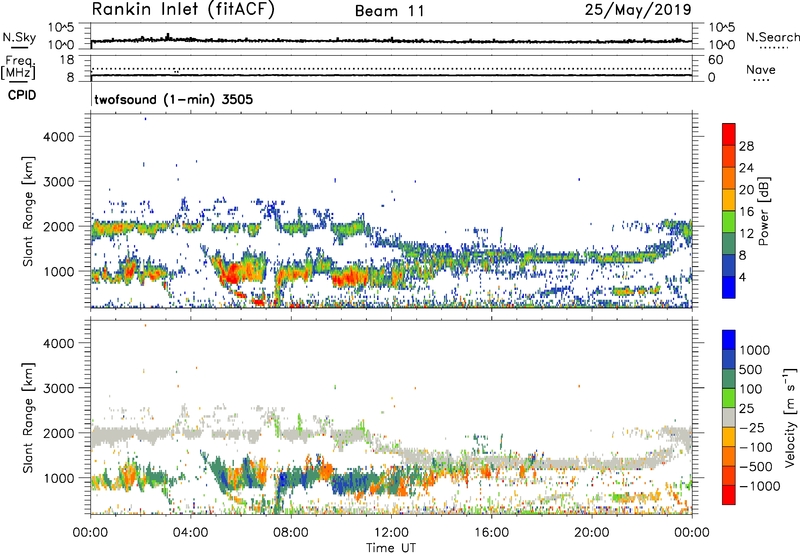Click the "20:00" time tick label

[x=591, y=533]
